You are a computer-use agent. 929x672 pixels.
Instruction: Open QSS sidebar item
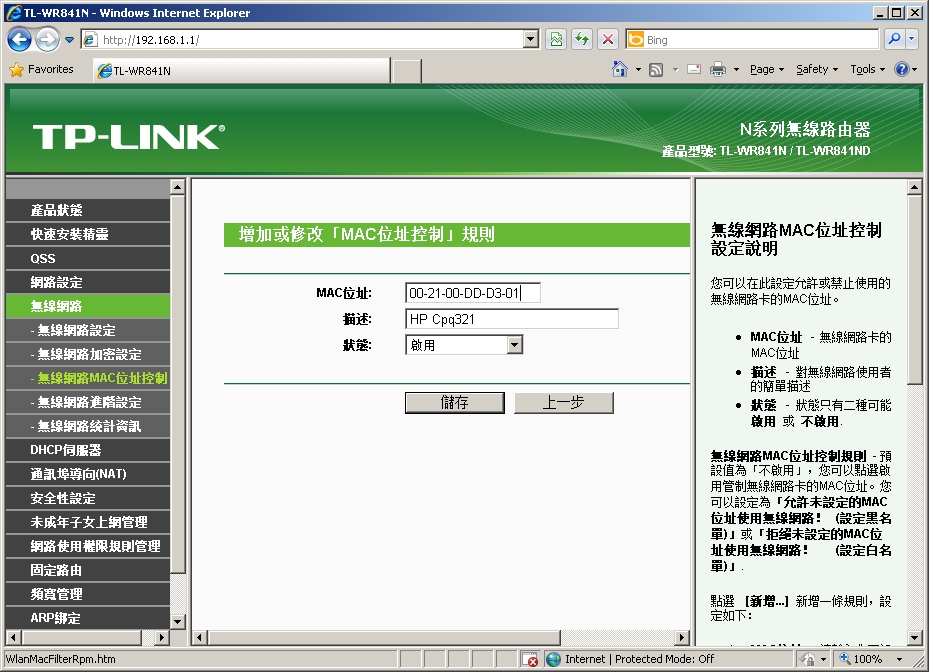click(x=88, y=258)
